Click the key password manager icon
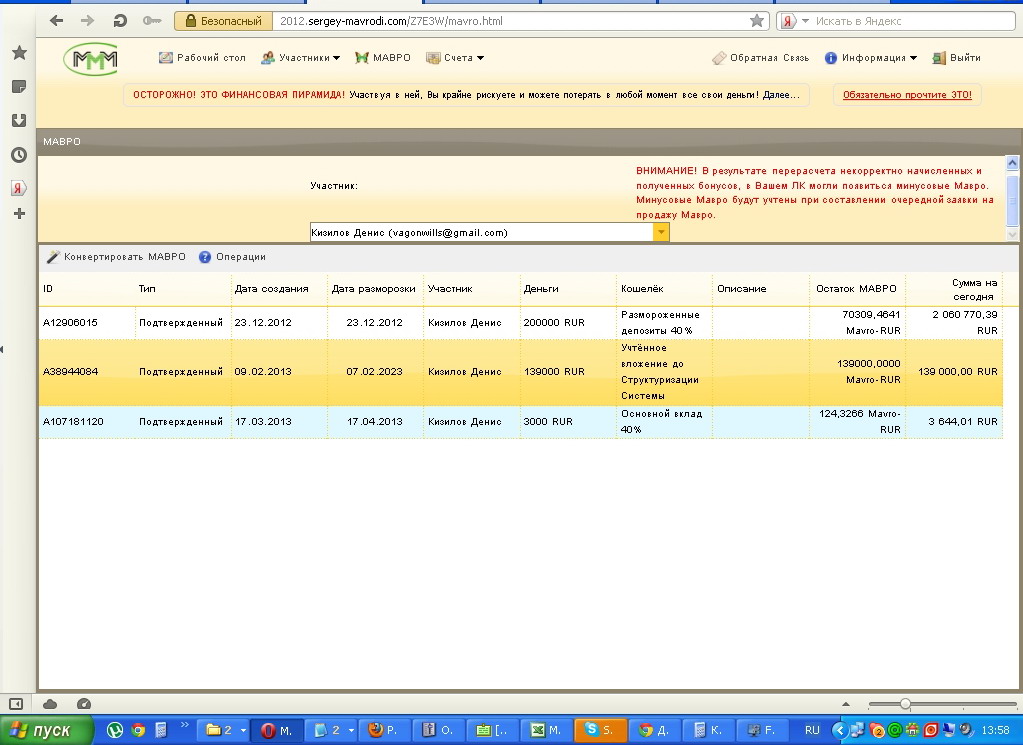 tap(151, 21)
